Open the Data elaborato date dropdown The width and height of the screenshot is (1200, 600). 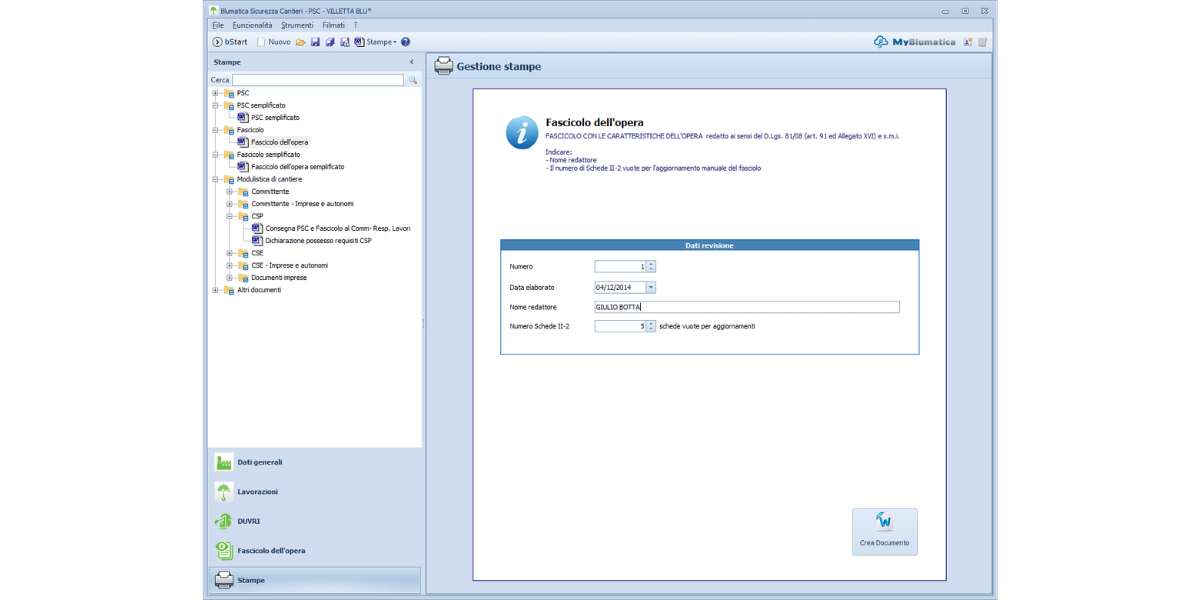click(651, 287)
